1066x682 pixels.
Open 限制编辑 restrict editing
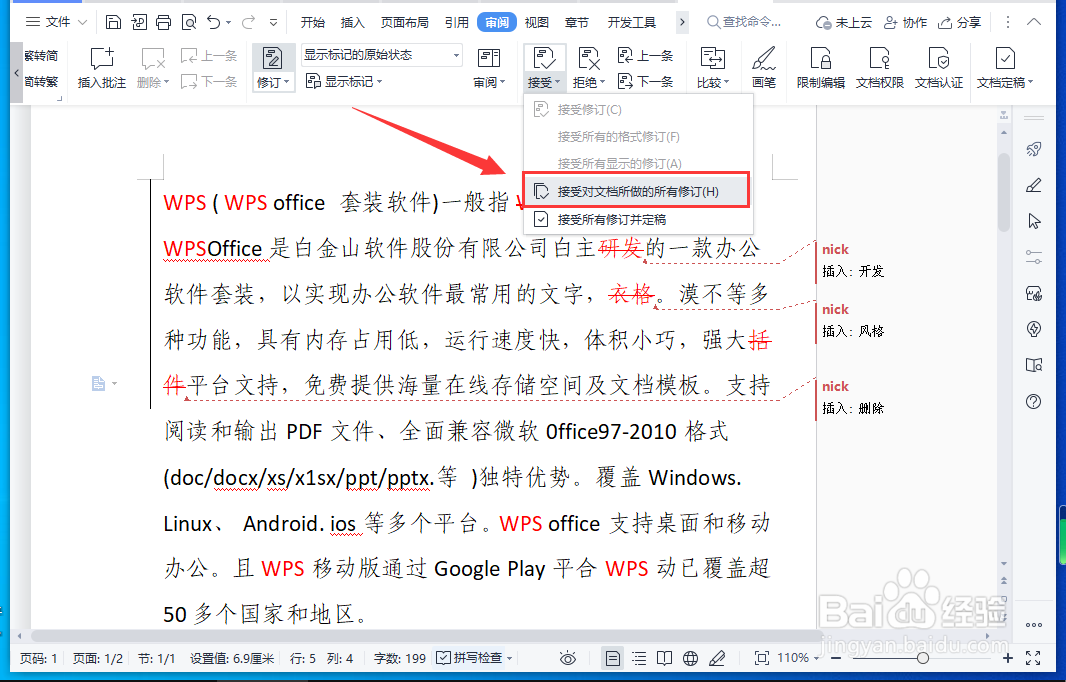821,68
